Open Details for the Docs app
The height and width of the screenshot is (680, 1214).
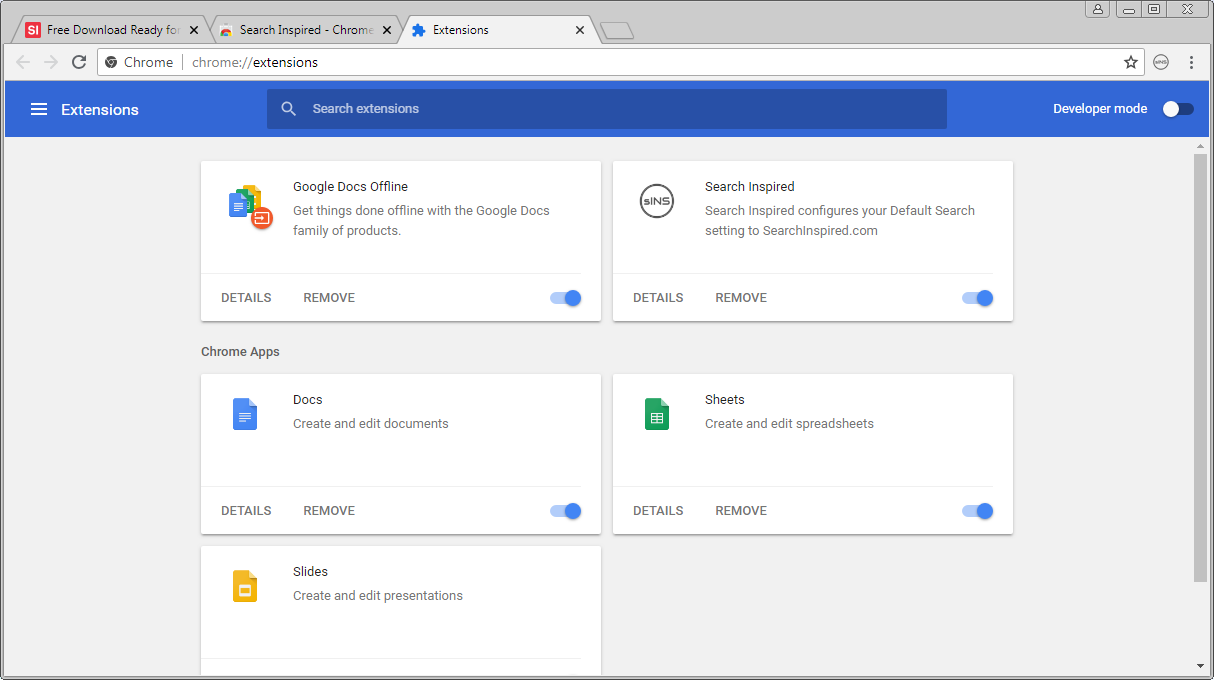(246, 511)
